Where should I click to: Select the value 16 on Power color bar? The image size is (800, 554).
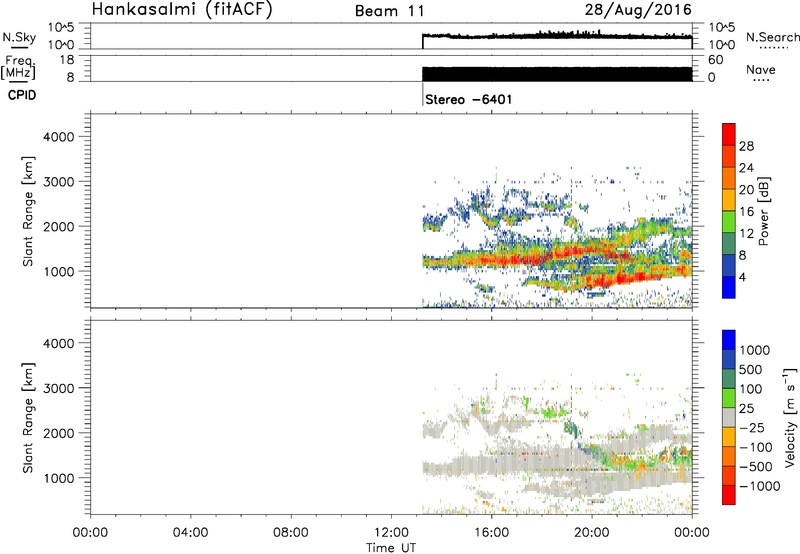tap(746, 212)
